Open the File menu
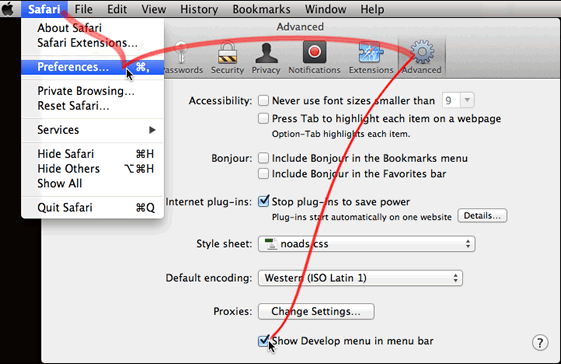This screenshot has height=364, width=561. click(84, 9)
